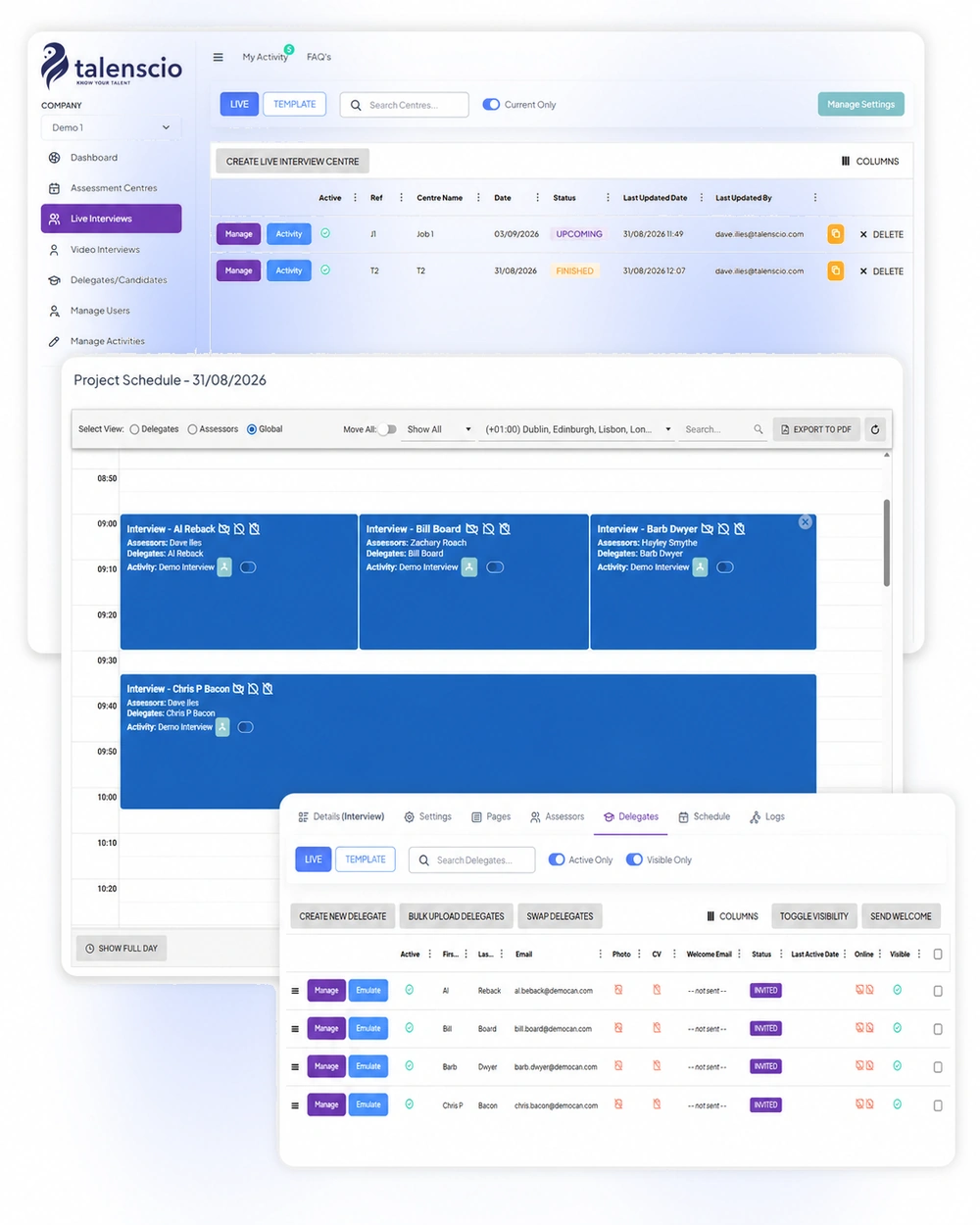
Task: Click the Send Welcome button
Action: 901,916
